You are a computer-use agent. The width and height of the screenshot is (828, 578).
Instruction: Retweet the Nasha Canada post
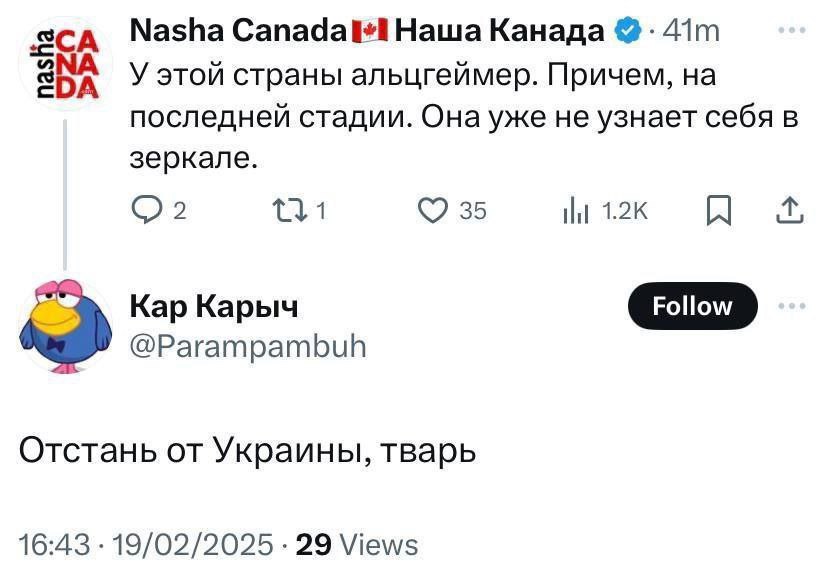[x=290, y=210]
